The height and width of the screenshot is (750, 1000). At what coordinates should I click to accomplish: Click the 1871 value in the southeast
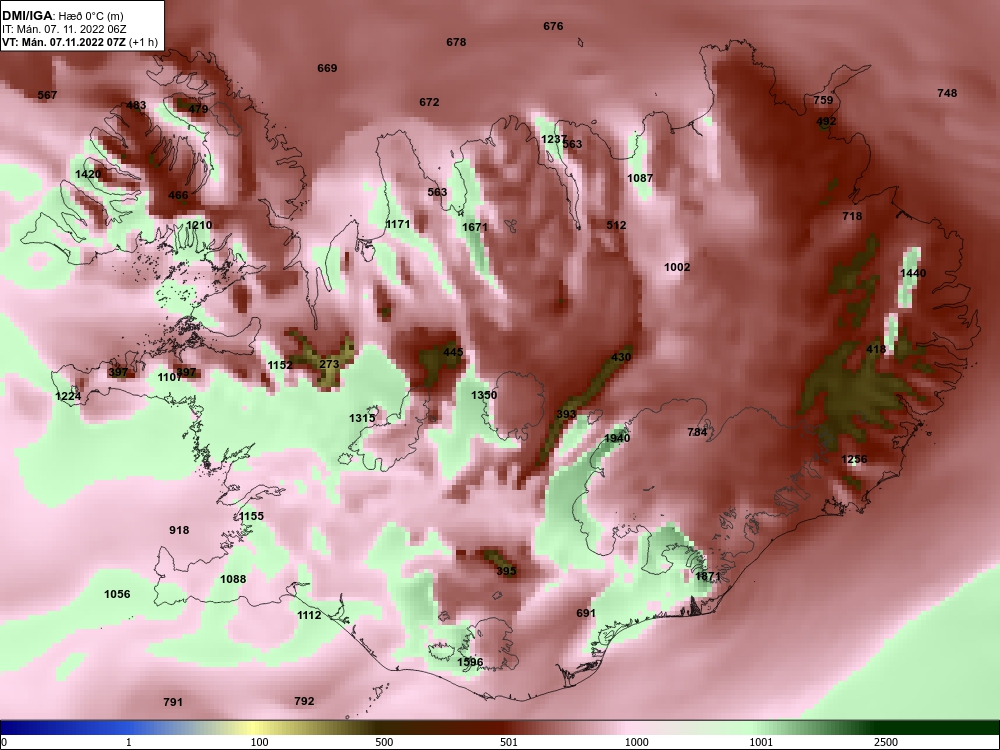click(x=708, y=576)
